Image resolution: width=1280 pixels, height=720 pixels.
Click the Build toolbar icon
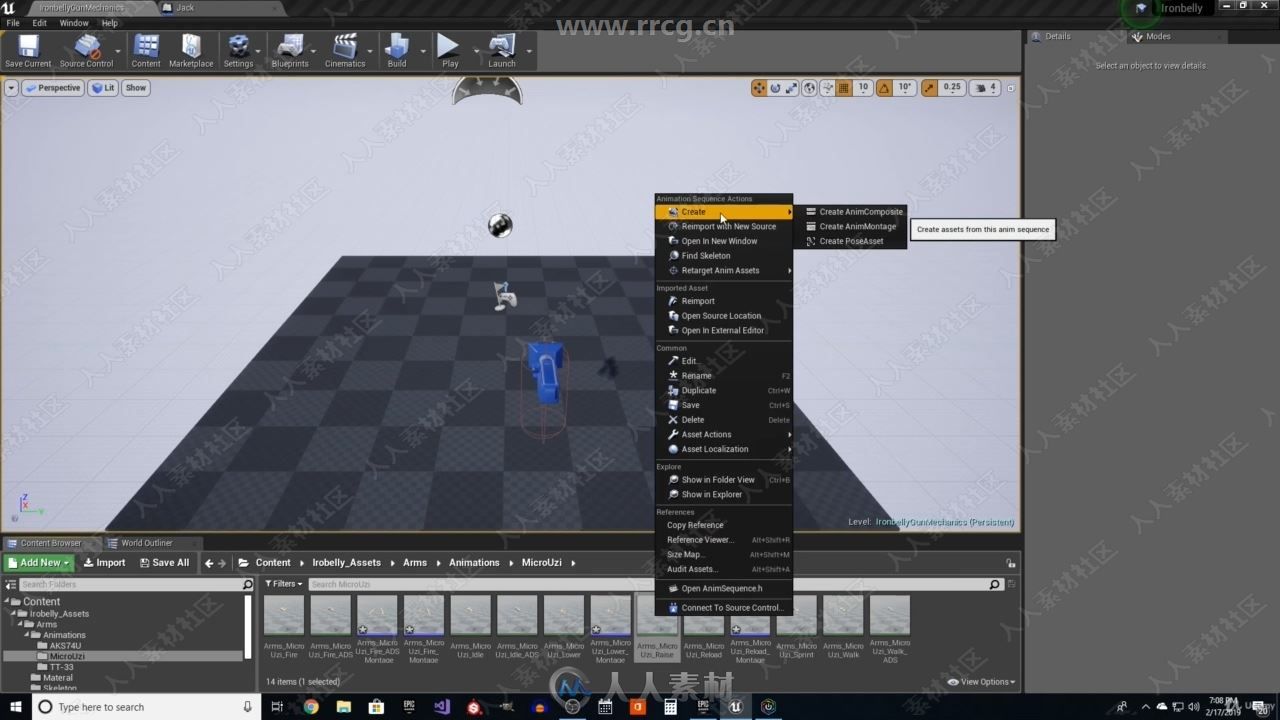click(x=397, y=50)
